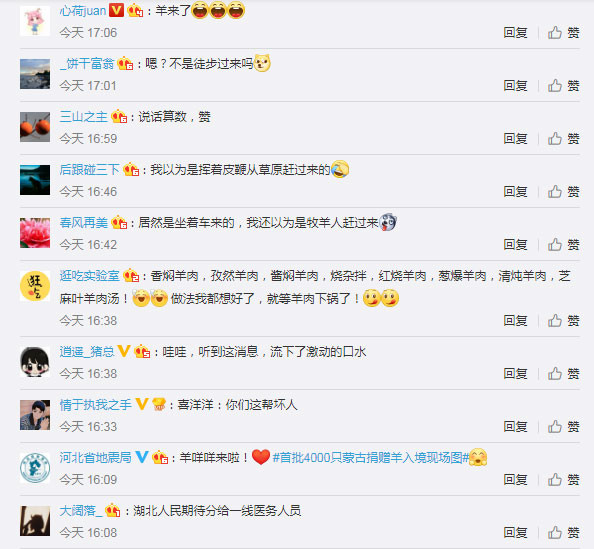Click thumbs-up icon on _饼干富翁's comment

555,86
